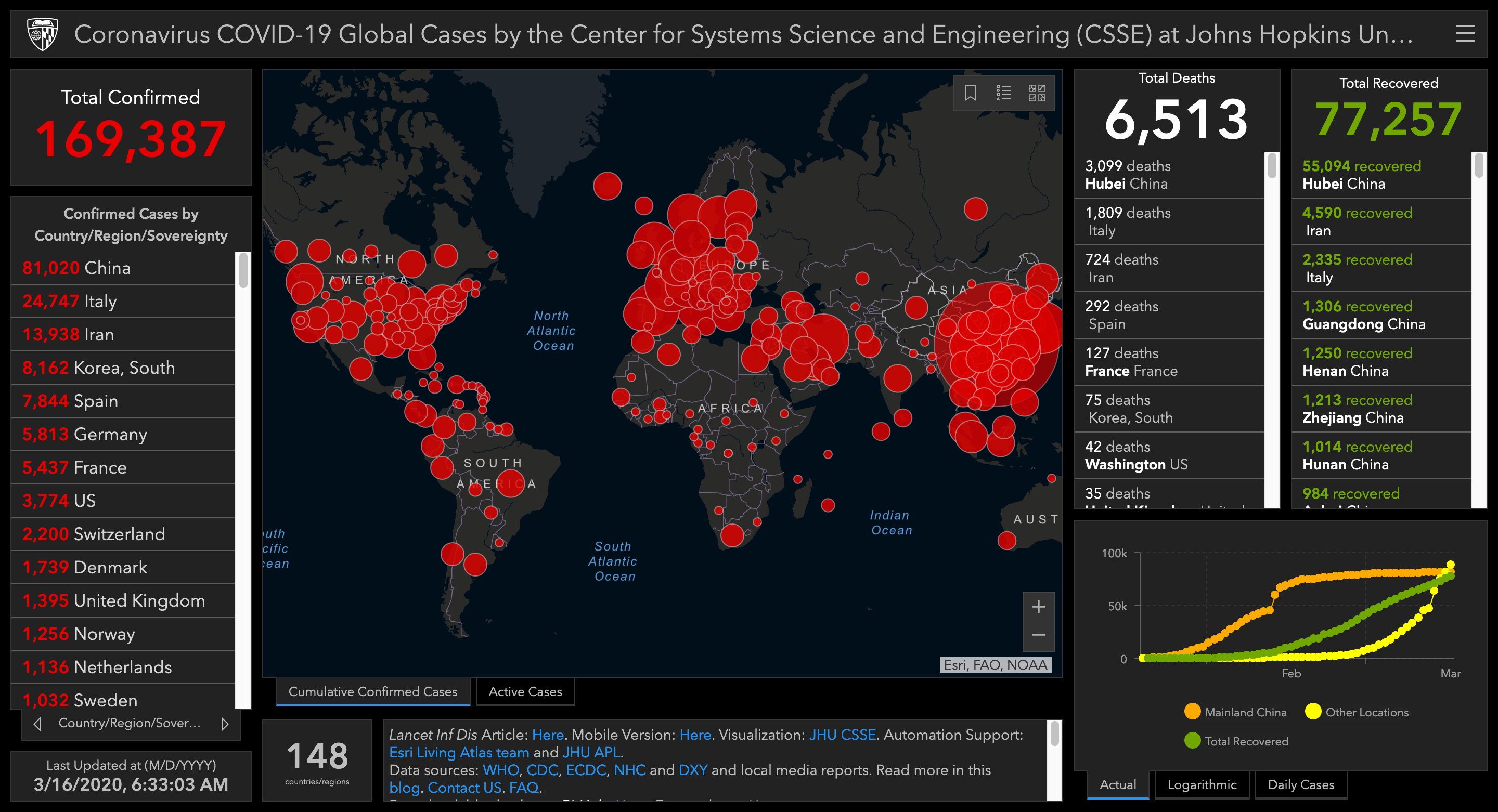Open the JHU APL link
Image resolution: width=1498 pixels, height=812 pixels.
click(591, 753)
